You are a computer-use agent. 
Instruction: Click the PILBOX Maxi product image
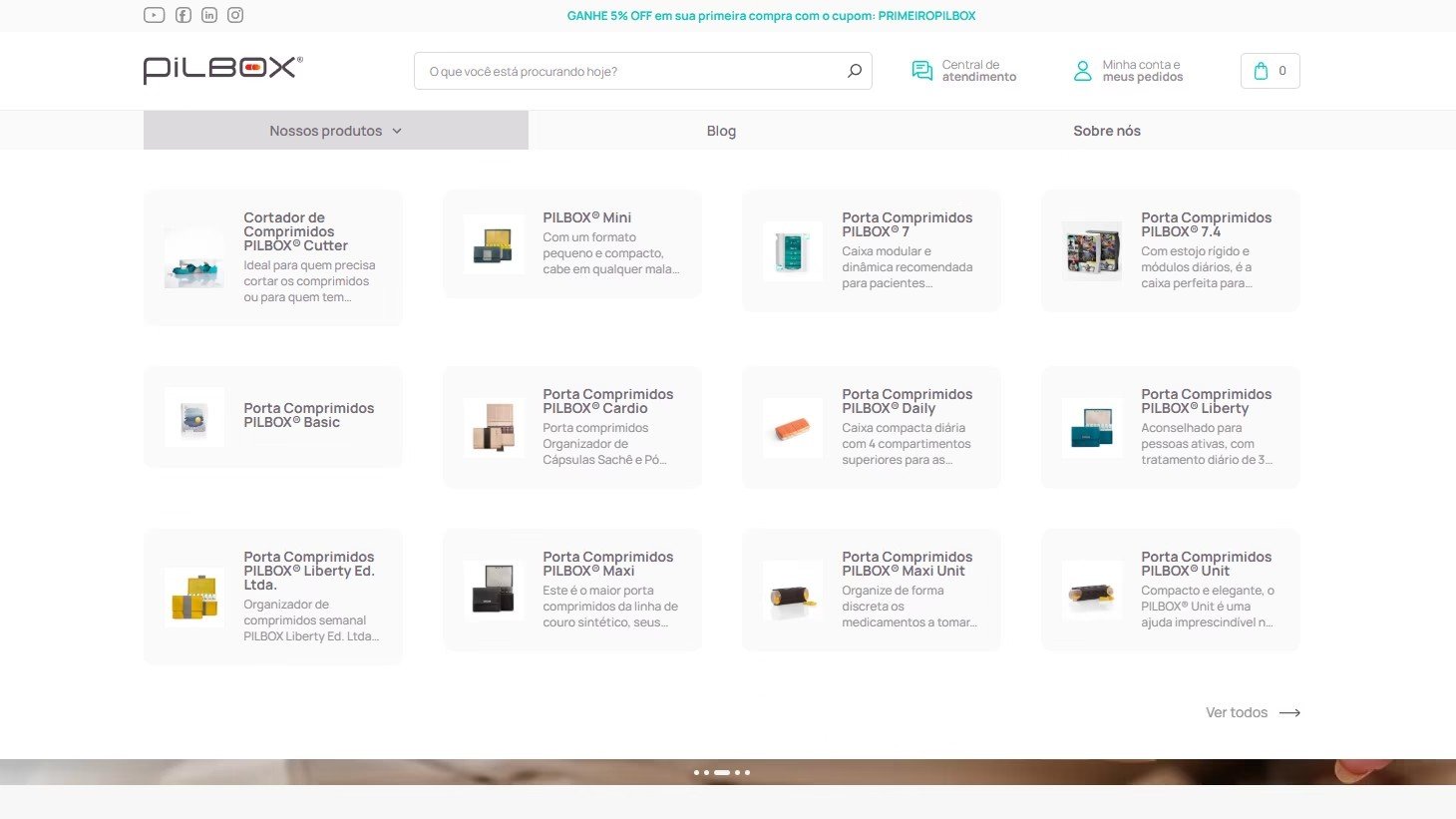494,590
